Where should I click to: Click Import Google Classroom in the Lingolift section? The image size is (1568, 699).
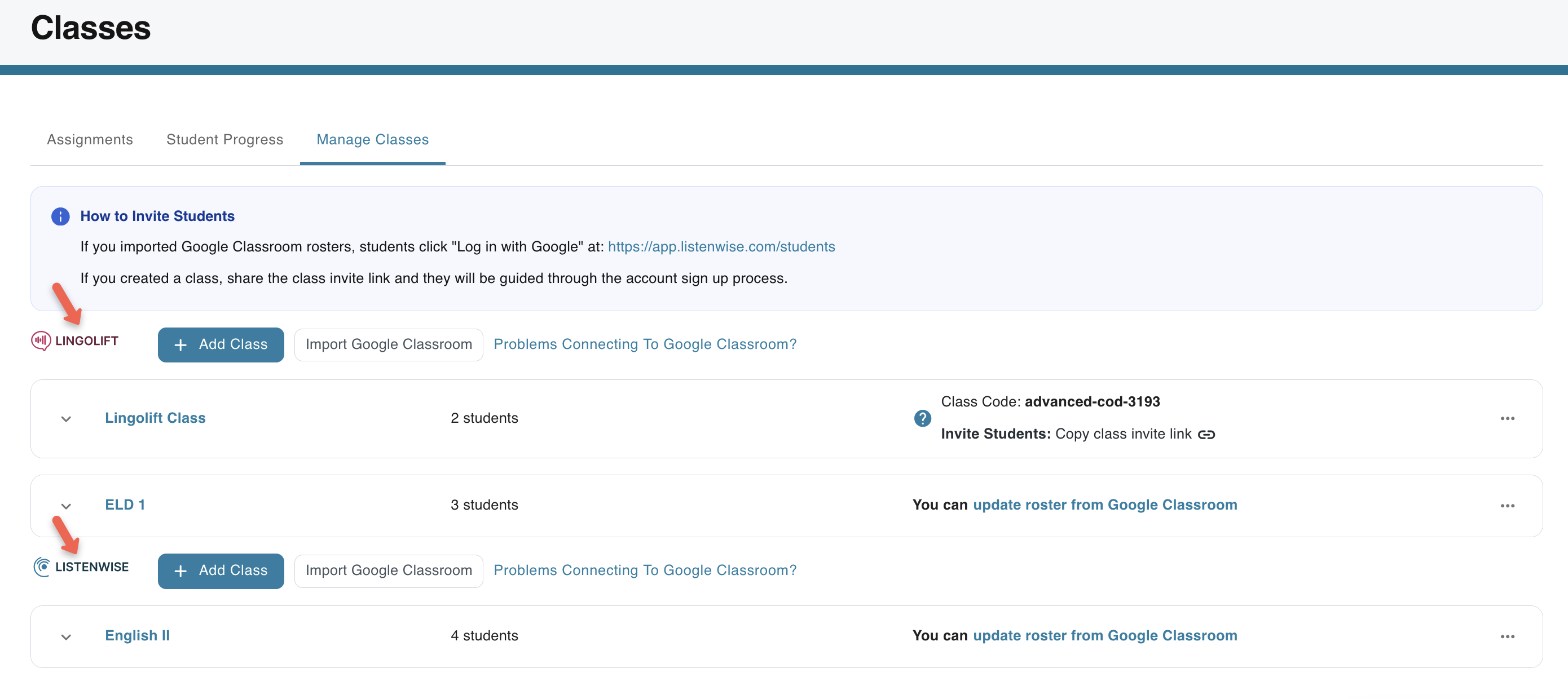coord(389,344)
